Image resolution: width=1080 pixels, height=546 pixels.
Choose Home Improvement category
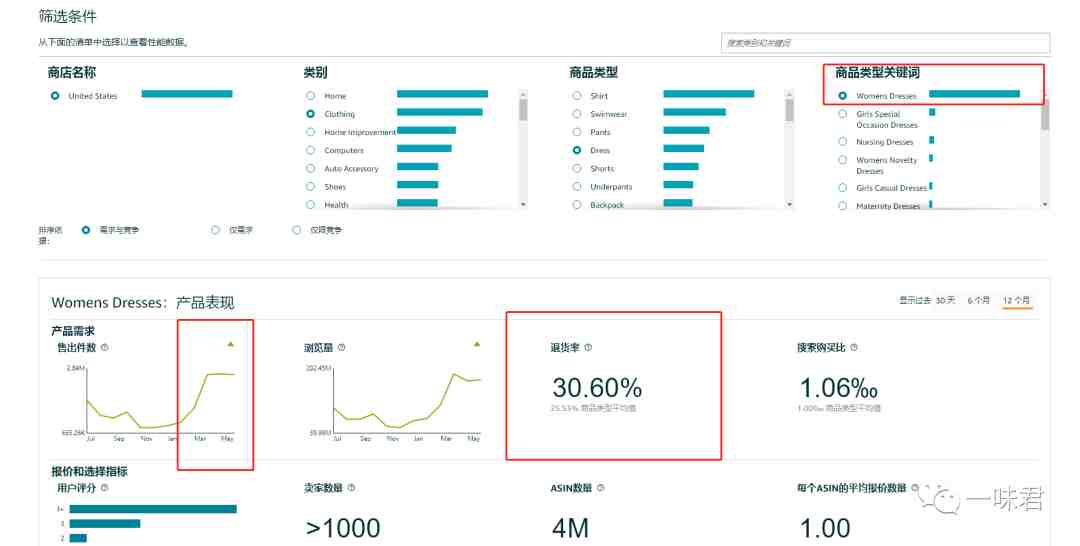coord(311,132)
